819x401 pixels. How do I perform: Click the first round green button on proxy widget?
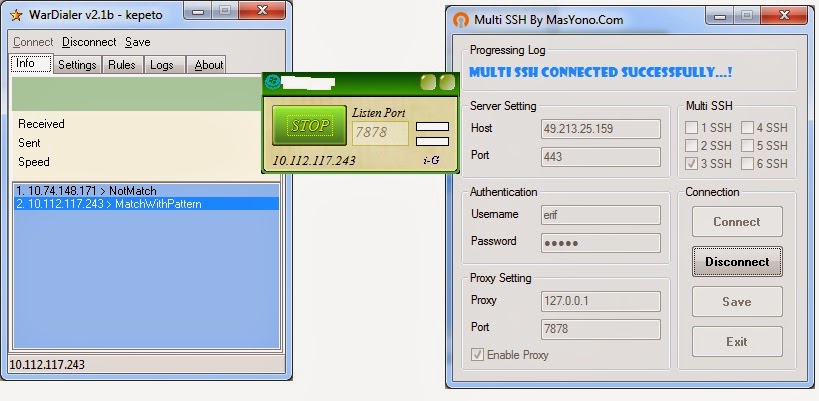(x=428, y=82)
